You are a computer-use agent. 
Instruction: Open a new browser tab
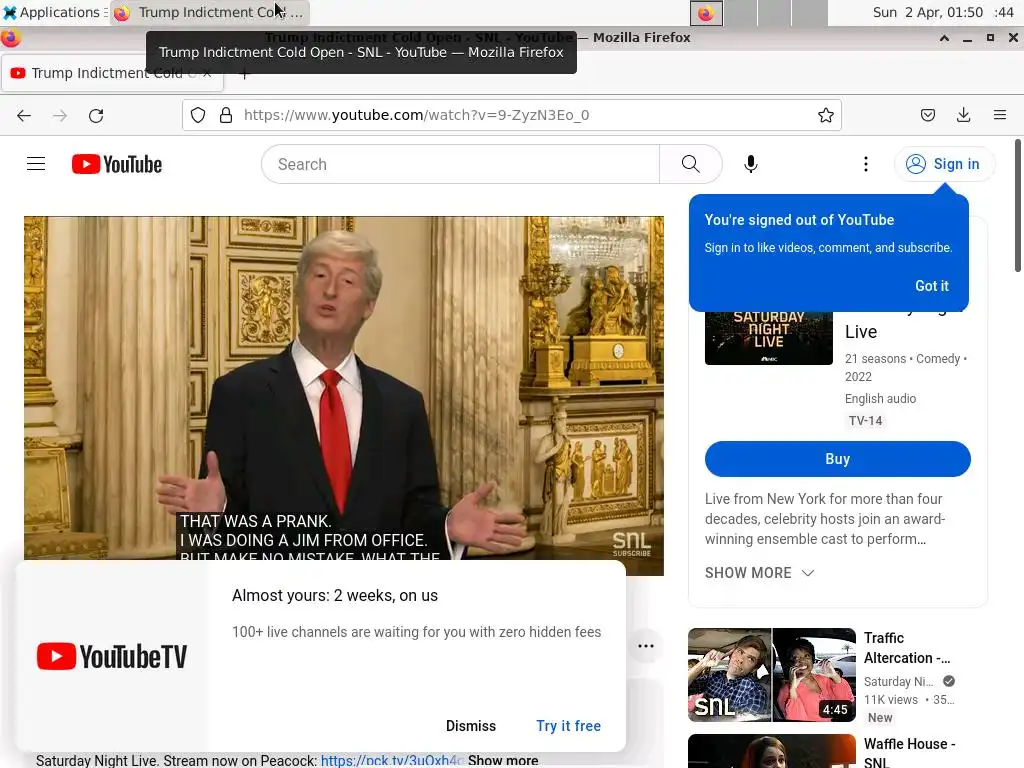(x=244, y=74)
